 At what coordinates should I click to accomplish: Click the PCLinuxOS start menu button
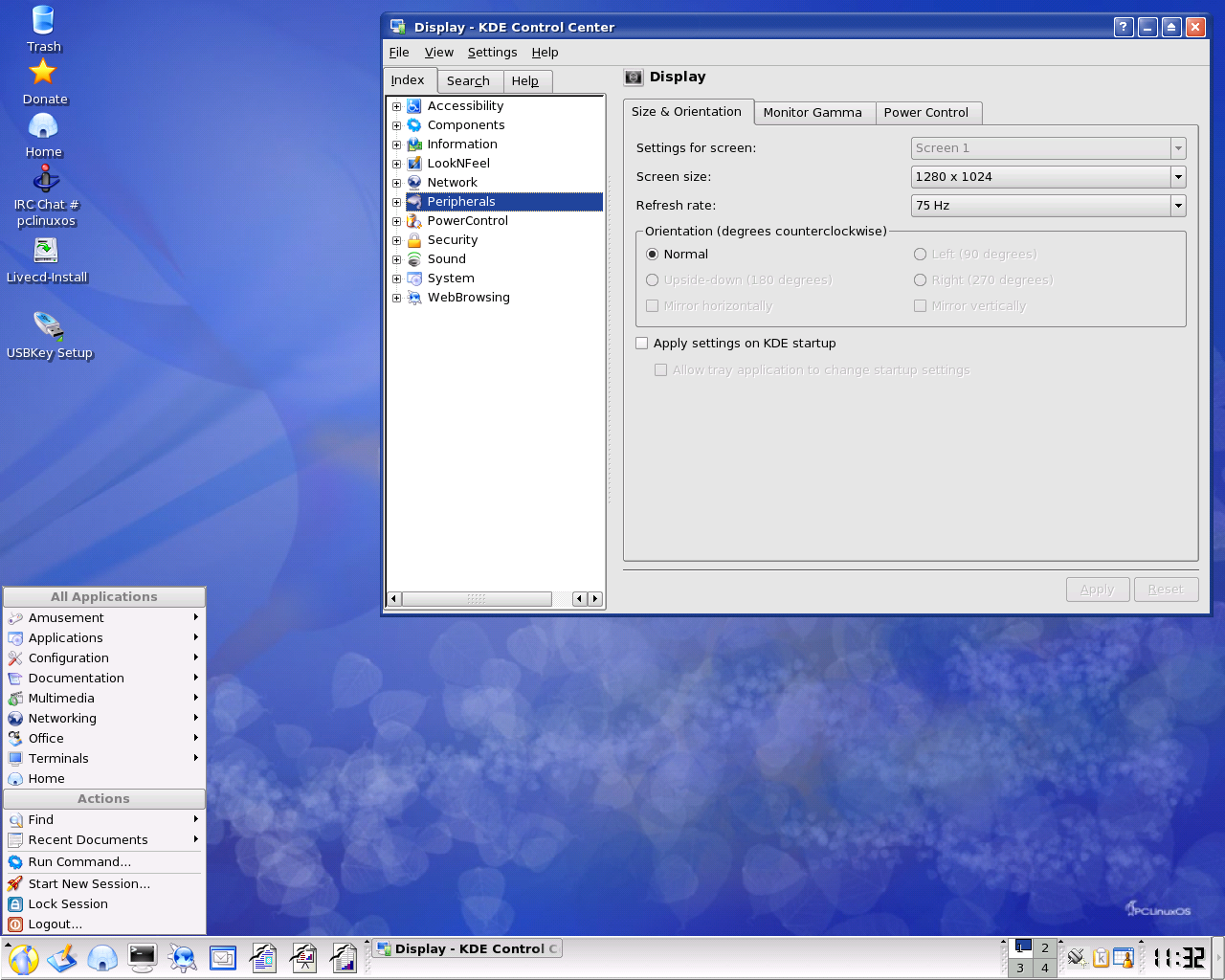click(23, 958)
